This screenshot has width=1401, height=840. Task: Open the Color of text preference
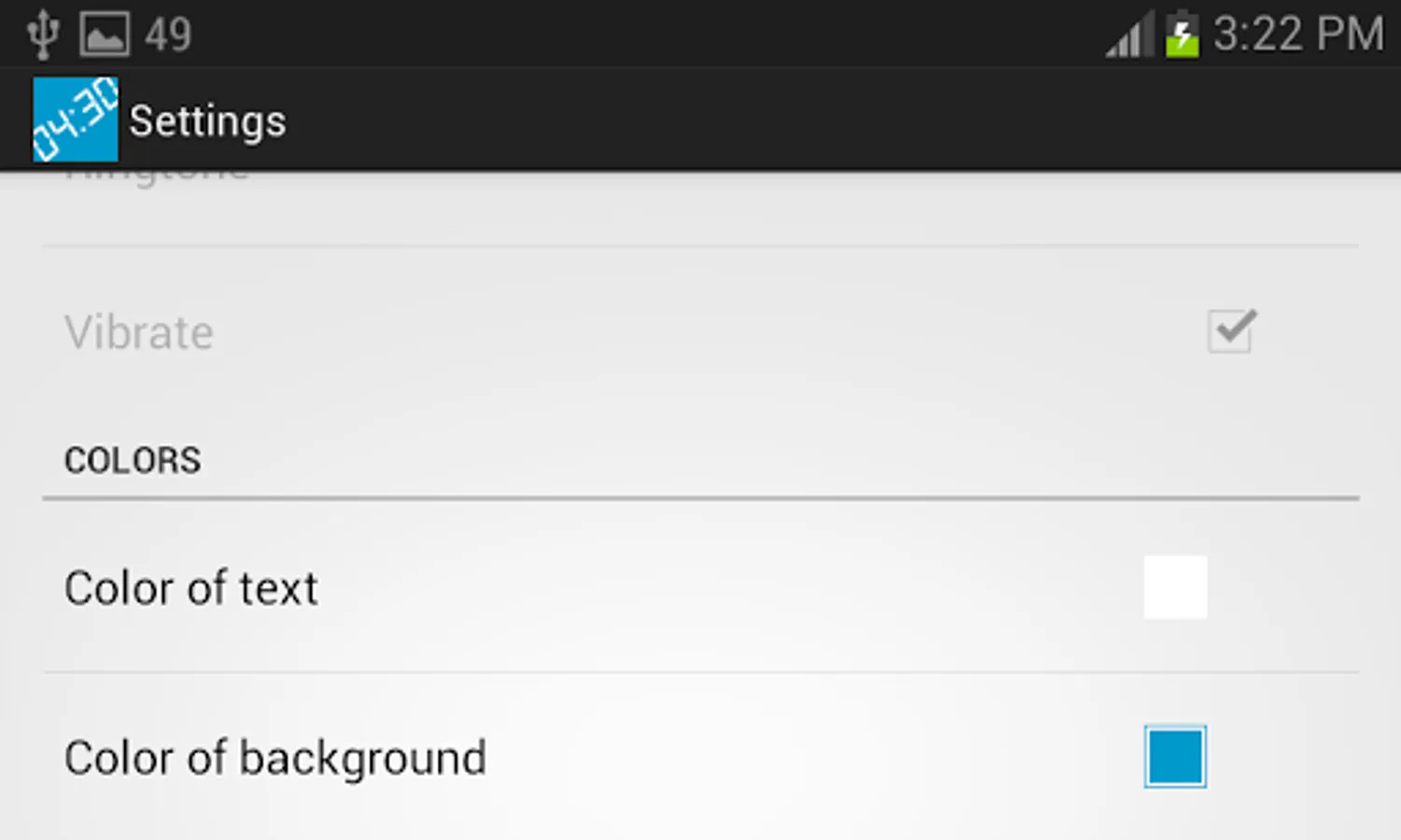(191, 589)
